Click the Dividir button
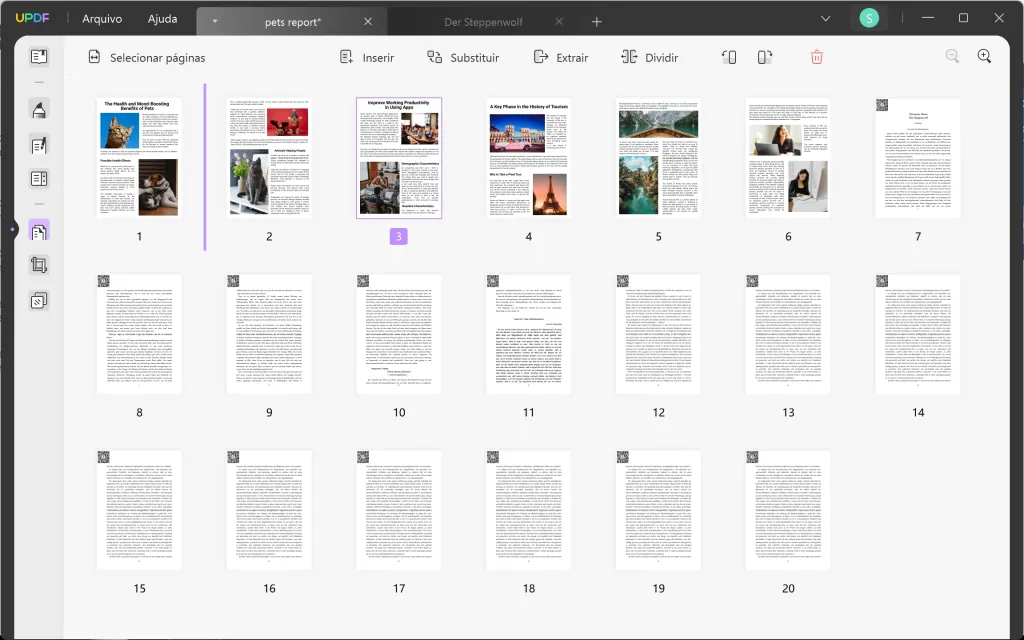The height and width of the screenshot is (640, 1024). (650, 57)
